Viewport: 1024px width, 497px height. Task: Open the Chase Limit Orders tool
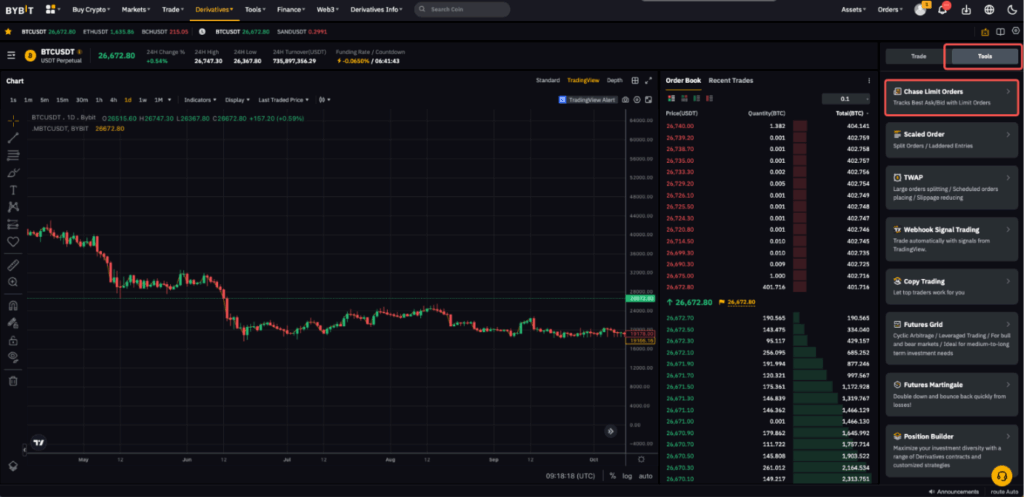click(951, 96)
